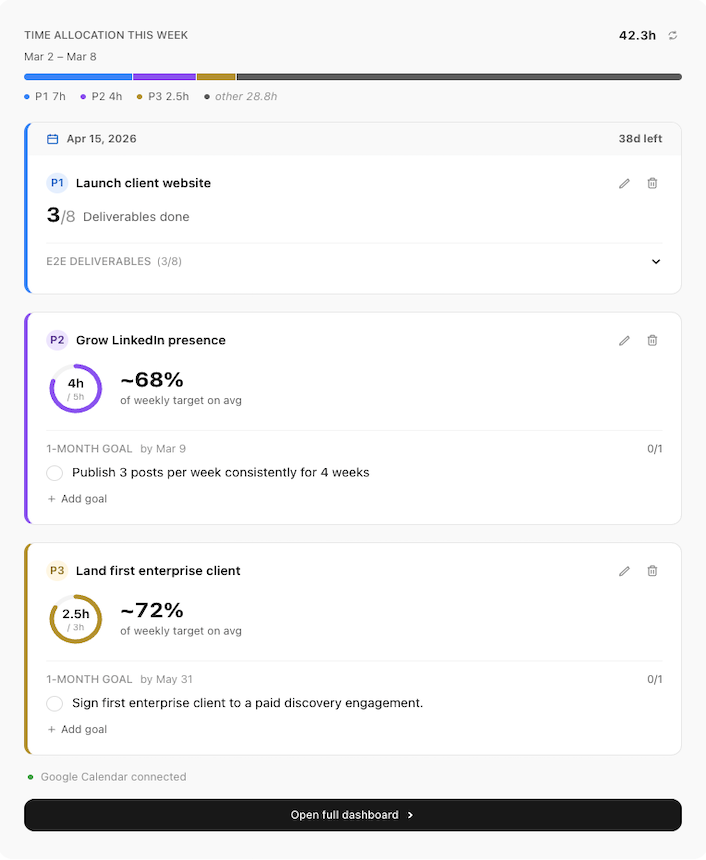Edit the Launch client website priority
The height and width of the screenshot is (860, 706).
[625, 183]
